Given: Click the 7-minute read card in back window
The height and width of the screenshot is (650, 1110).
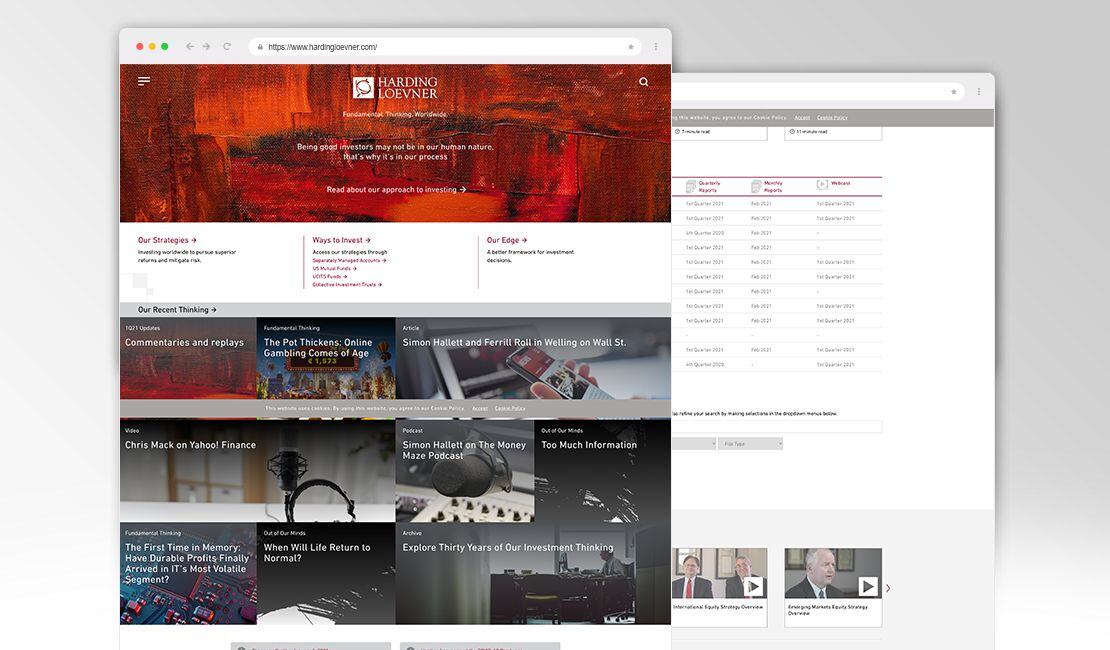Looking at the screenshot, I should click(x=719, y=132).
